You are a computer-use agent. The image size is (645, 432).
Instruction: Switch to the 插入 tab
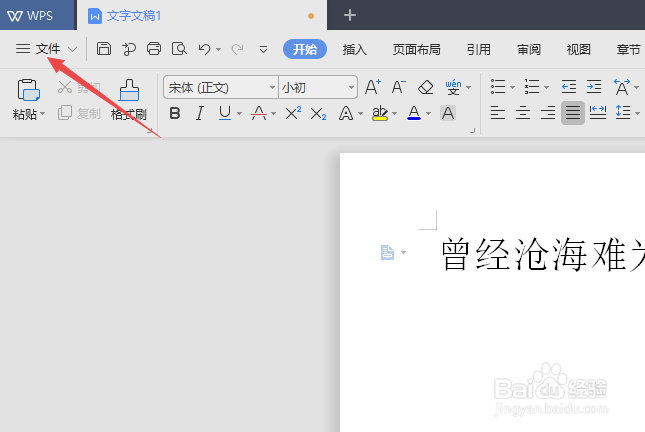tap(355, 50)
